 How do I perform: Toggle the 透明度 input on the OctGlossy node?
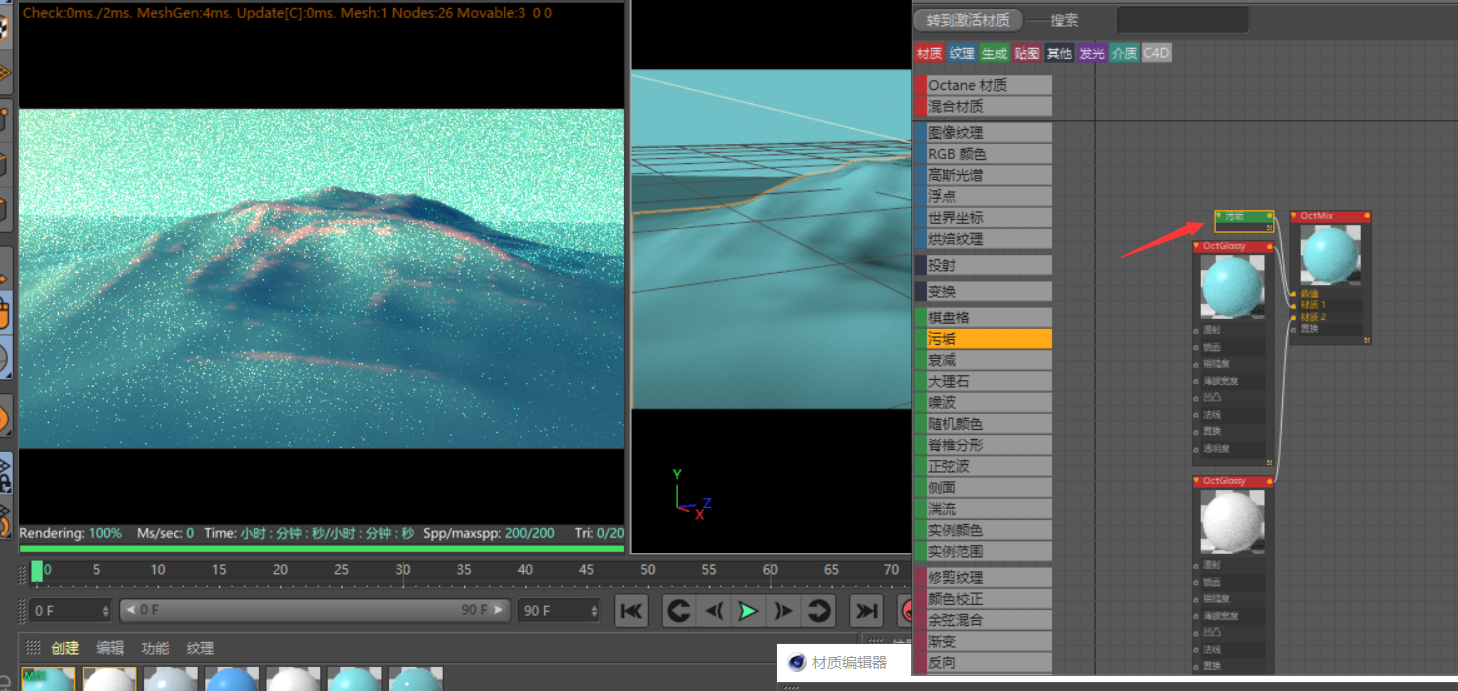[1196, 447]
